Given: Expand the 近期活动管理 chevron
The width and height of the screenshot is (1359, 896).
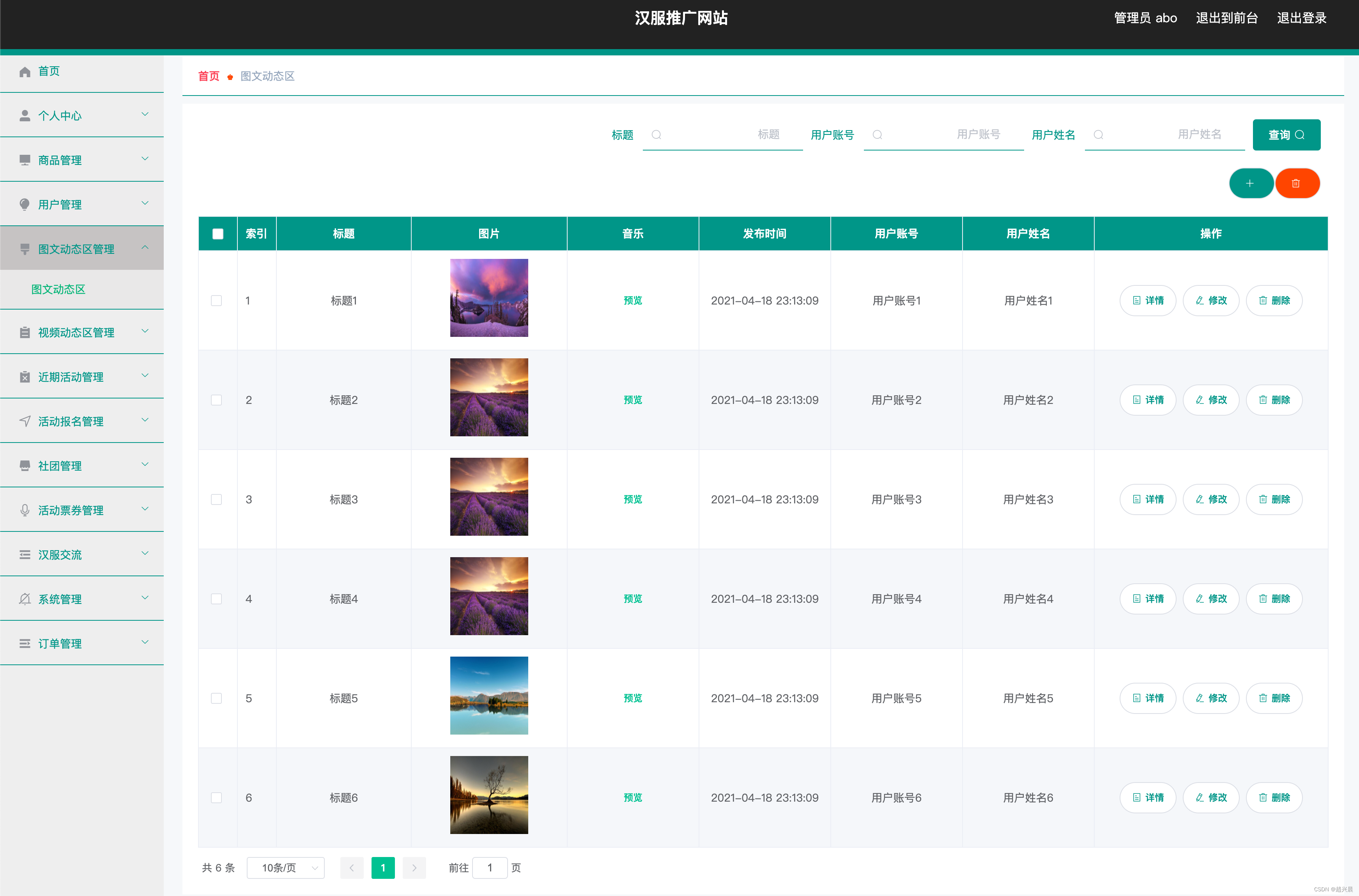Looking at the screenshot, I should 145,375.
